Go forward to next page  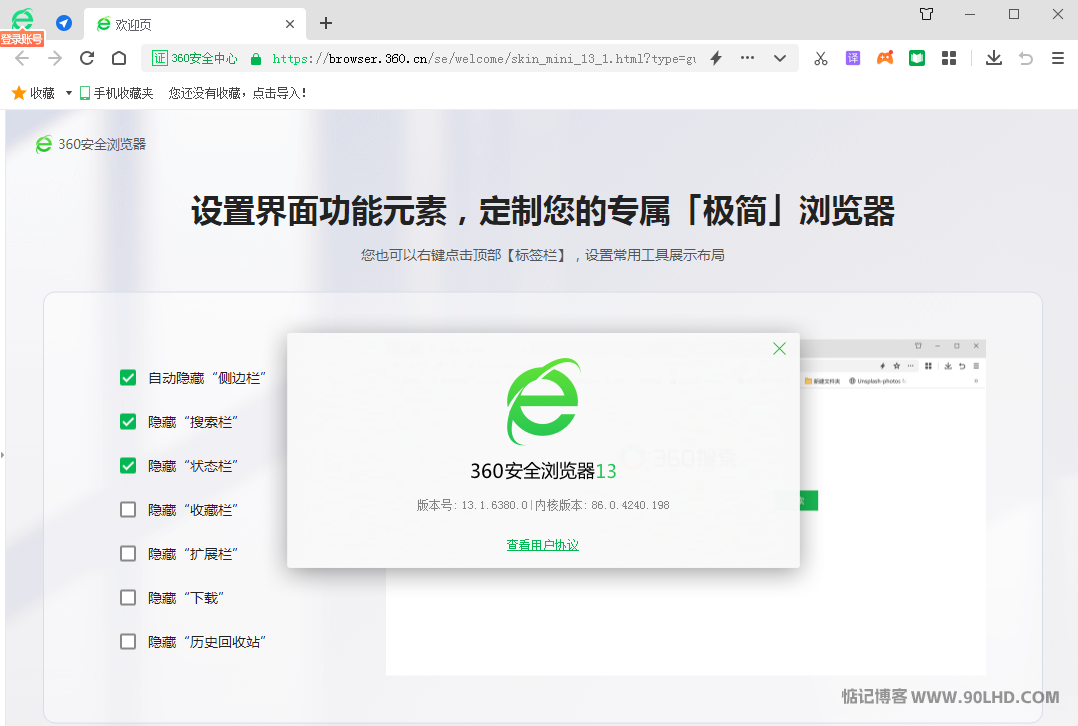(55, 58)
